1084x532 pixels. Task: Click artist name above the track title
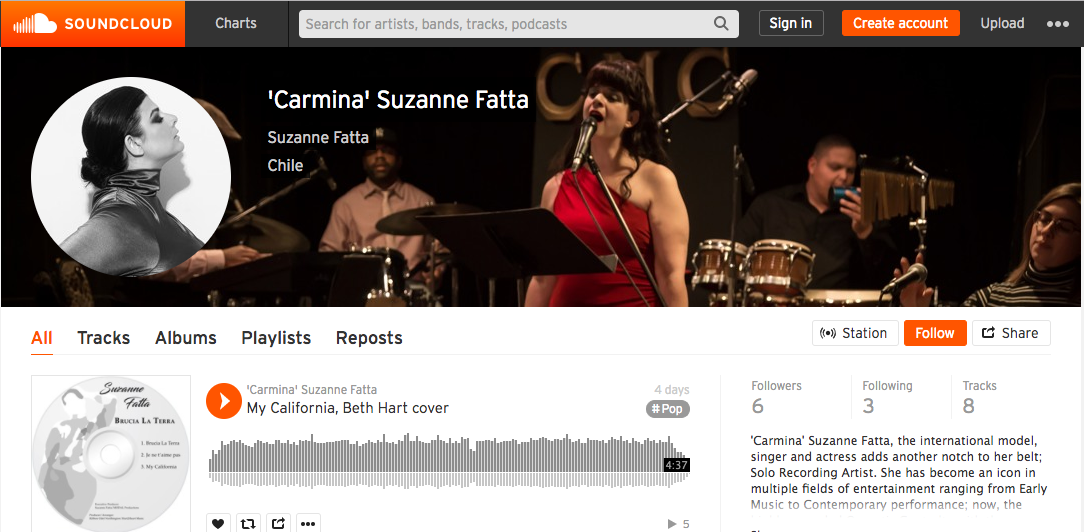point(312,390)
